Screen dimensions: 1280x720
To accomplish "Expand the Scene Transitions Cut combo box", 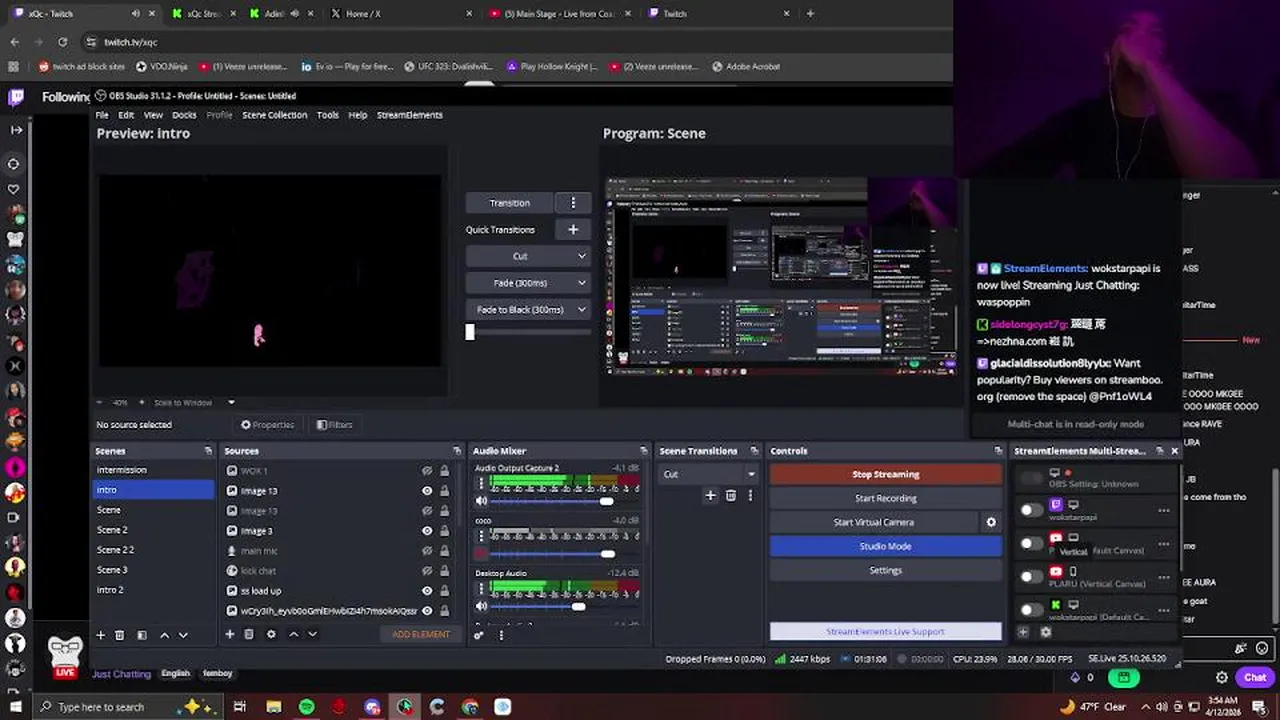I will pos(709,474).
